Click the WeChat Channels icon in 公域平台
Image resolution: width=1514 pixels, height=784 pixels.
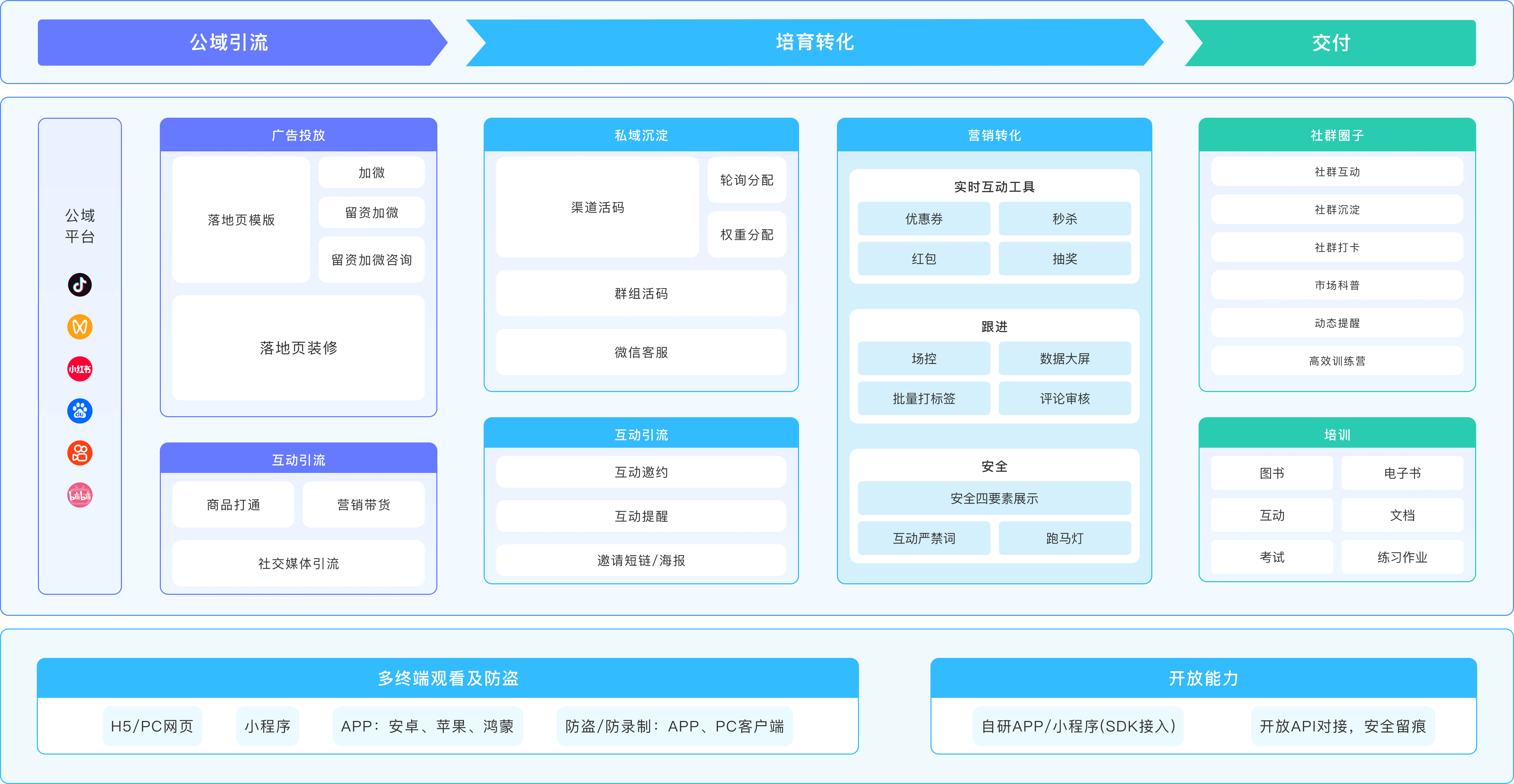pyautogui.click(x=80, y=327)
